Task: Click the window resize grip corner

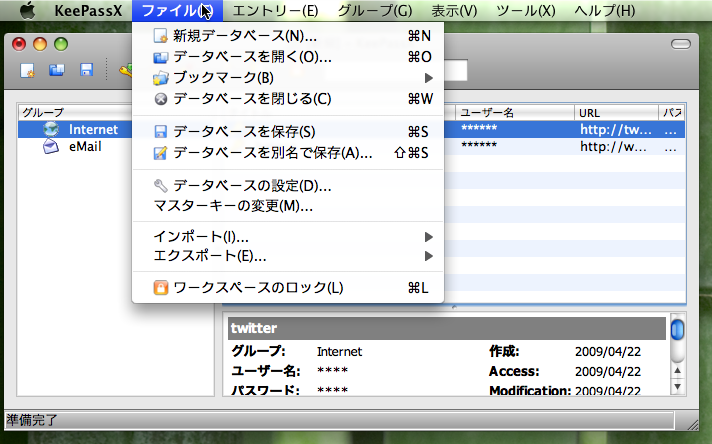Action: click(692, 423)
